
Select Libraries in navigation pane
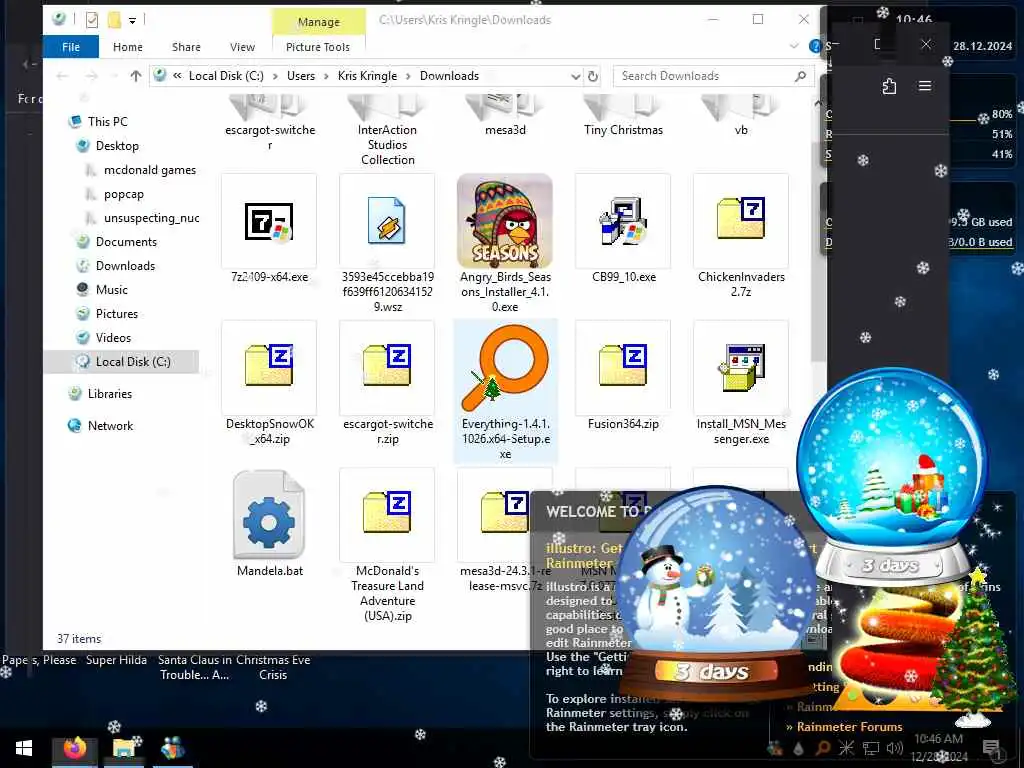pos(110,394)
